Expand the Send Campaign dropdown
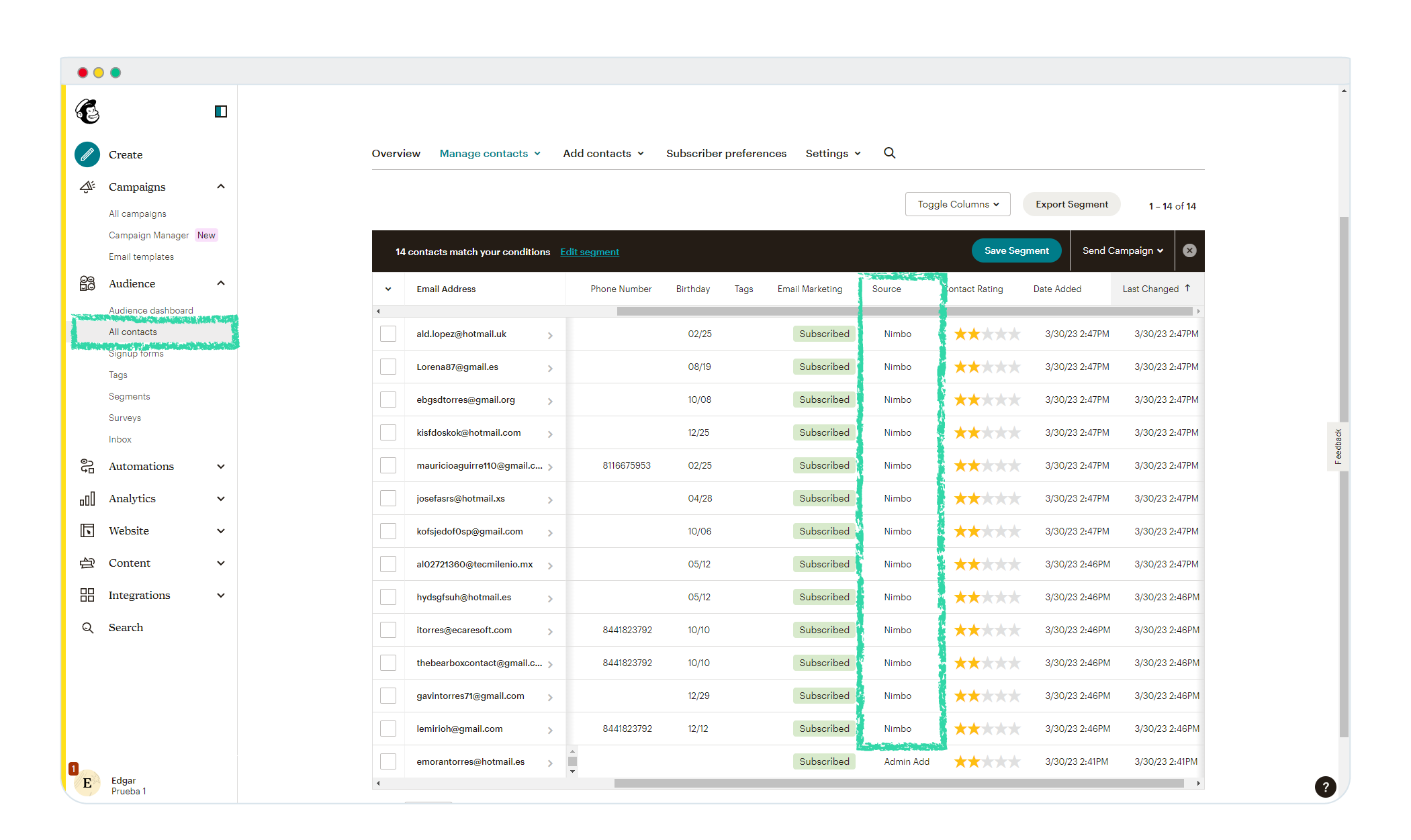 pyautogui.click(x=1121, y=250)
